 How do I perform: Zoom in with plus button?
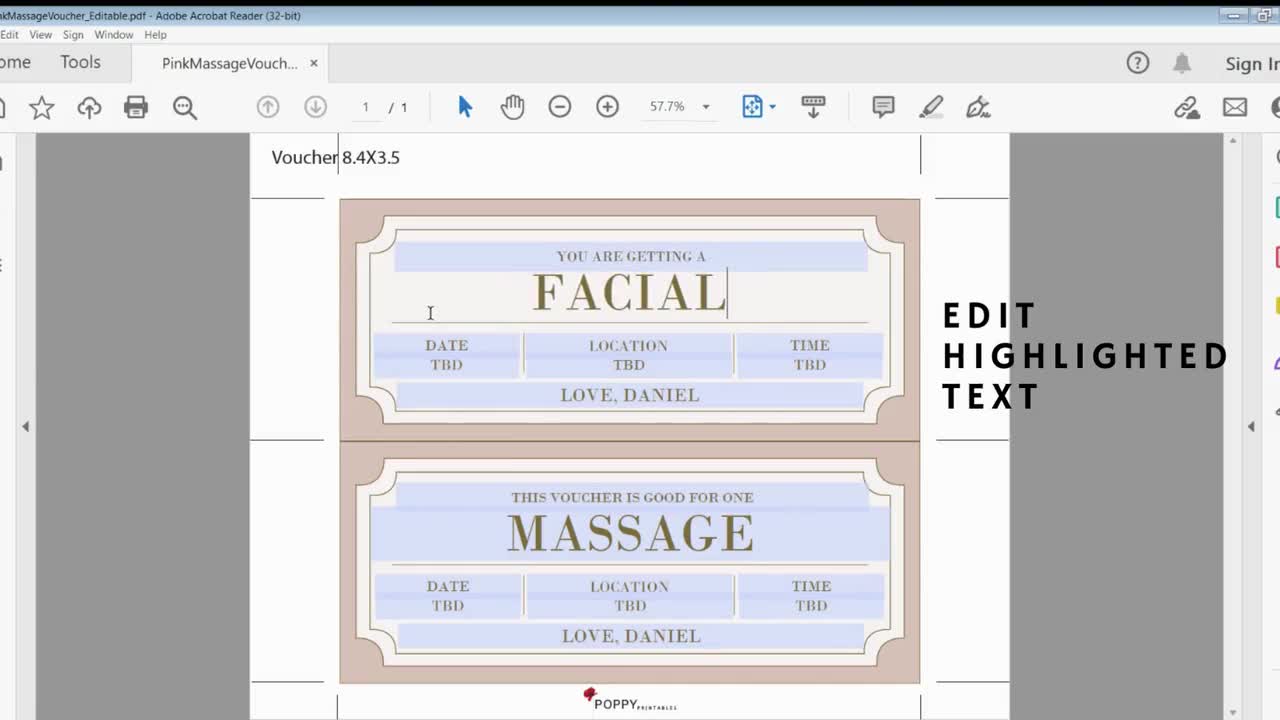coord(607,107)
